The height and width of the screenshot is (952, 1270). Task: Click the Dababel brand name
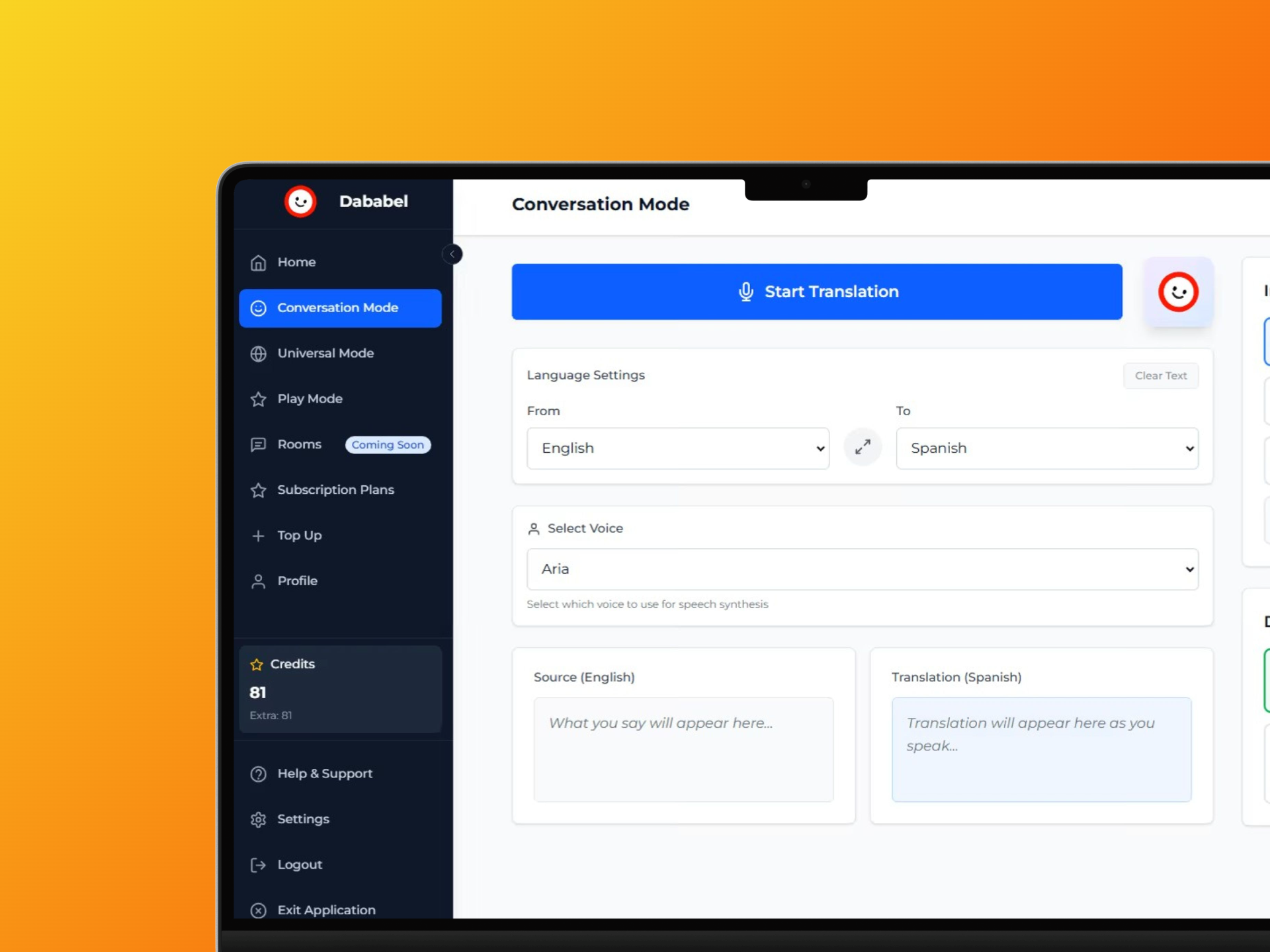pos(373,202)
